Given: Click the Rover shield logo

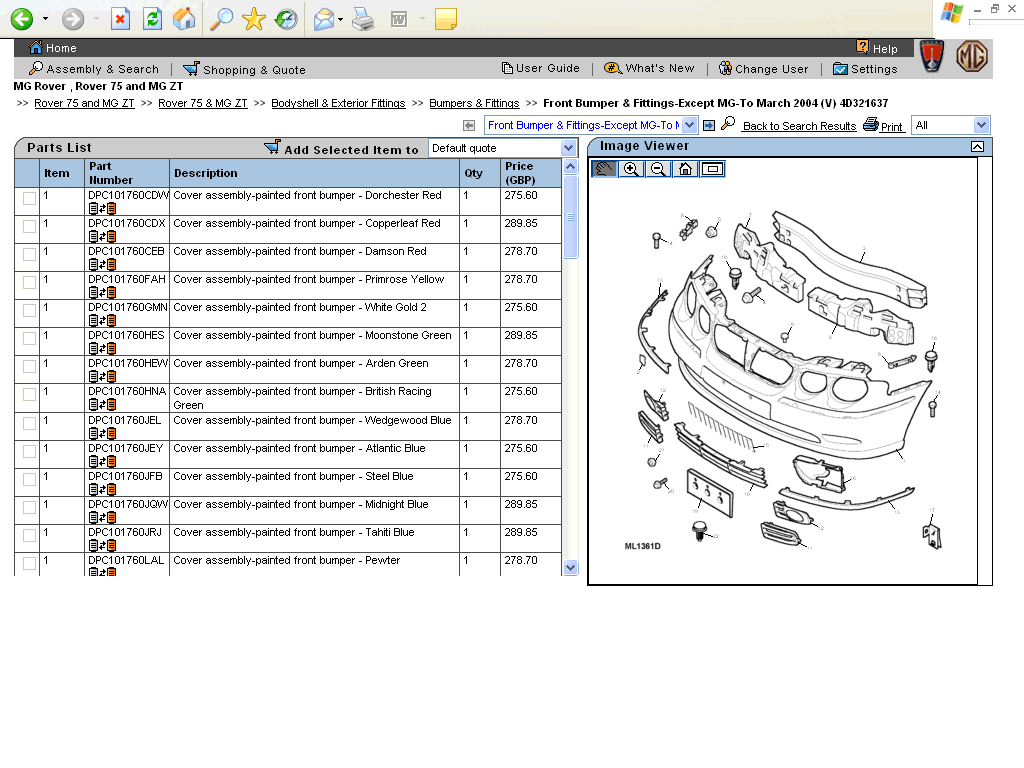Looking at the screenshot, I should tap(932, 56).
